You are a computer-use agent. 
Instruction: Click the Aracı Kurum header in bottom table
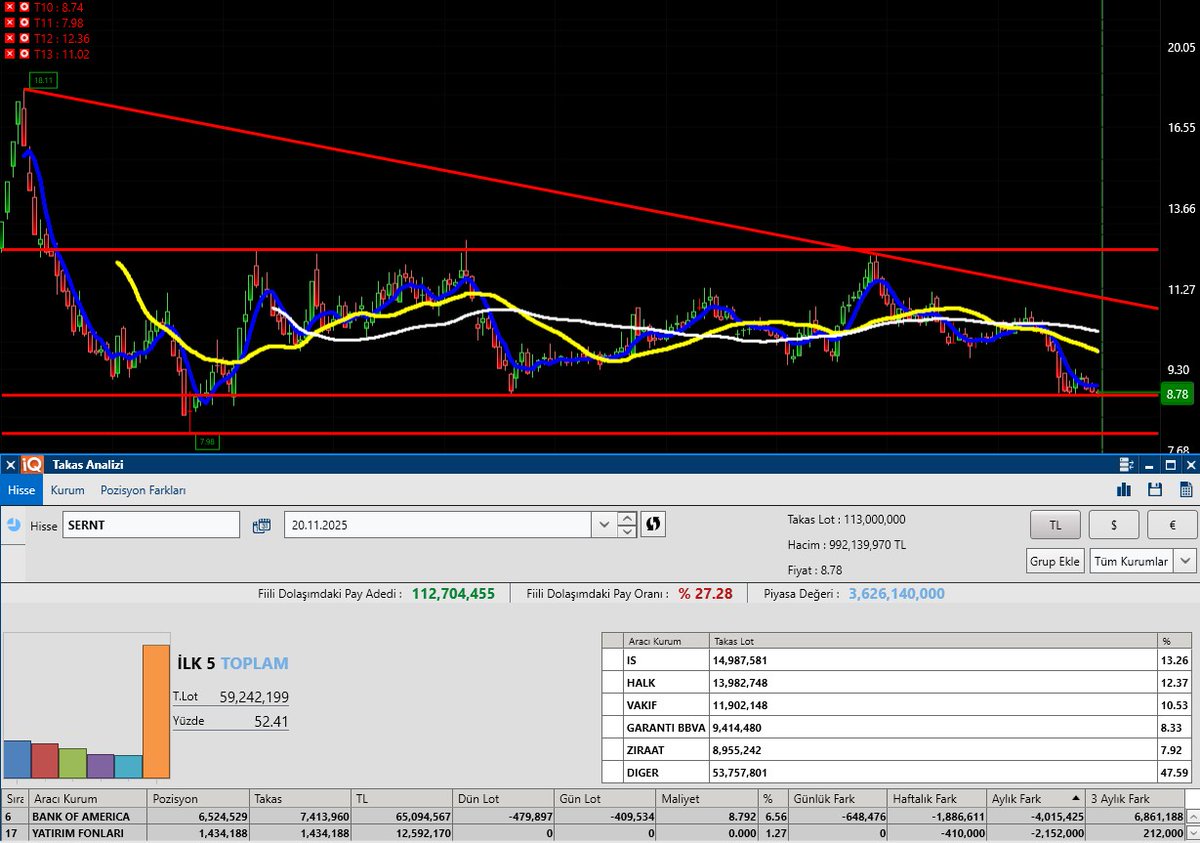click(x=87, y=799)
